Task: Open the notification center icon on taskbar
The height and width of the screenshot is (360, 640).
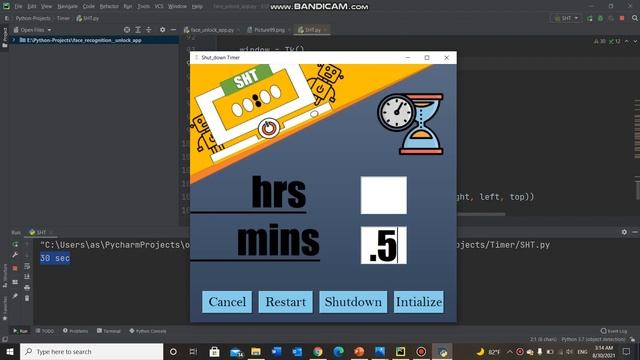Action: pyautogui.click(x=627, y=351)
